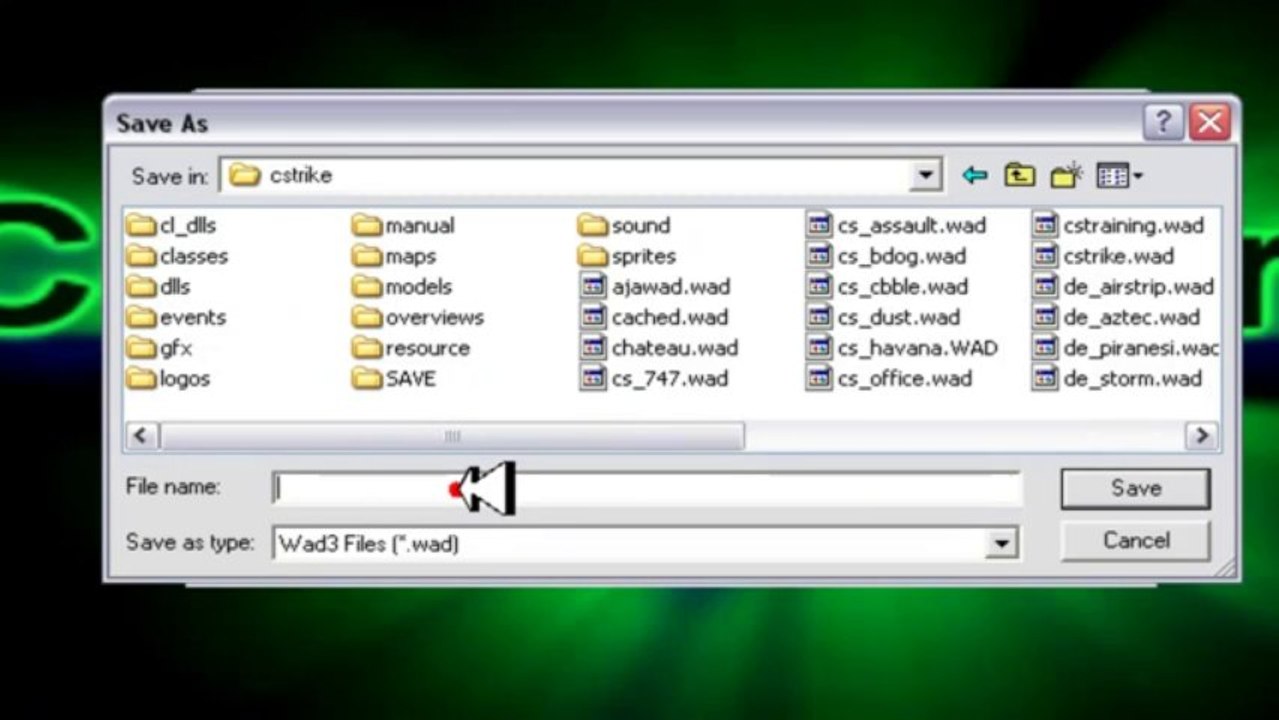Viewport: 1279px width, 720px height.
Task: Create a new folder
Action: 1067,175
